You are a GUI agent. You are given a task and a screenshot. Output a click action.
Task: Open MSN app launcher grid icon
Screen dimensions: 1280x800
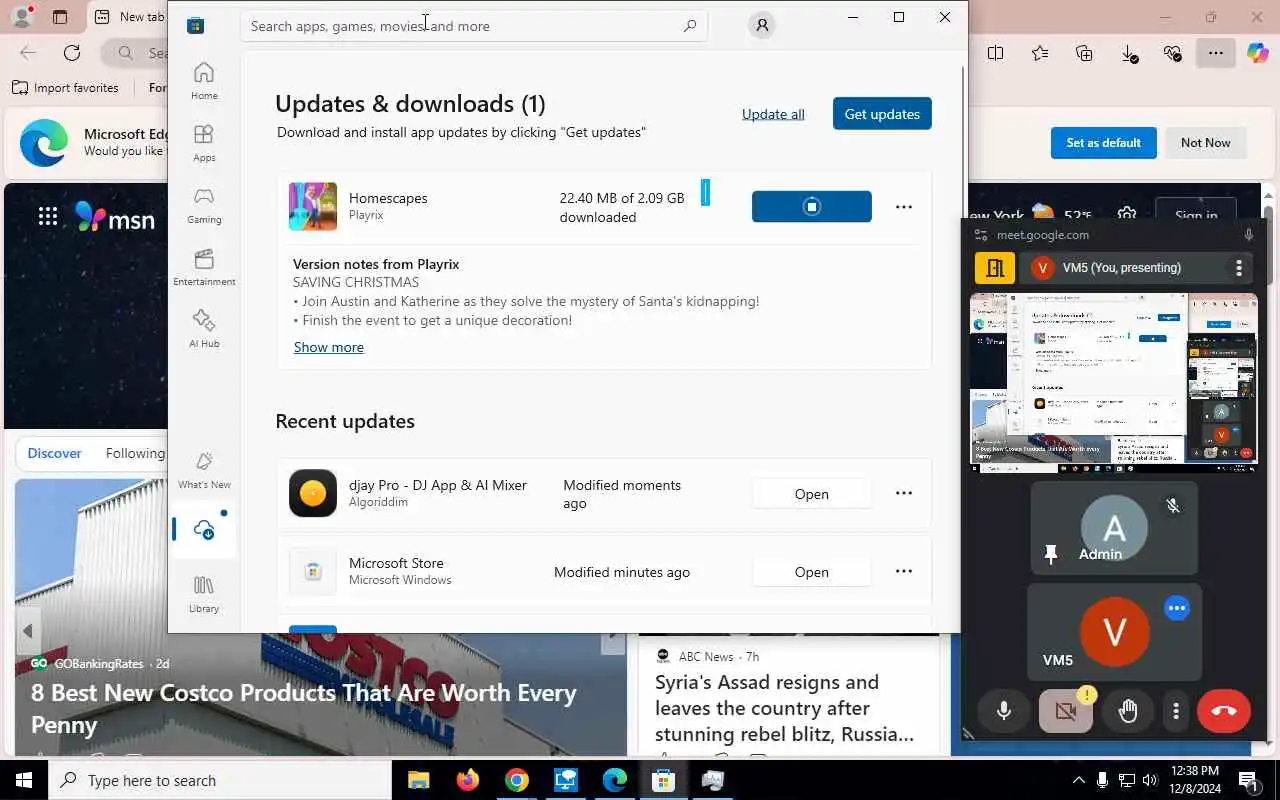point(47,216)
